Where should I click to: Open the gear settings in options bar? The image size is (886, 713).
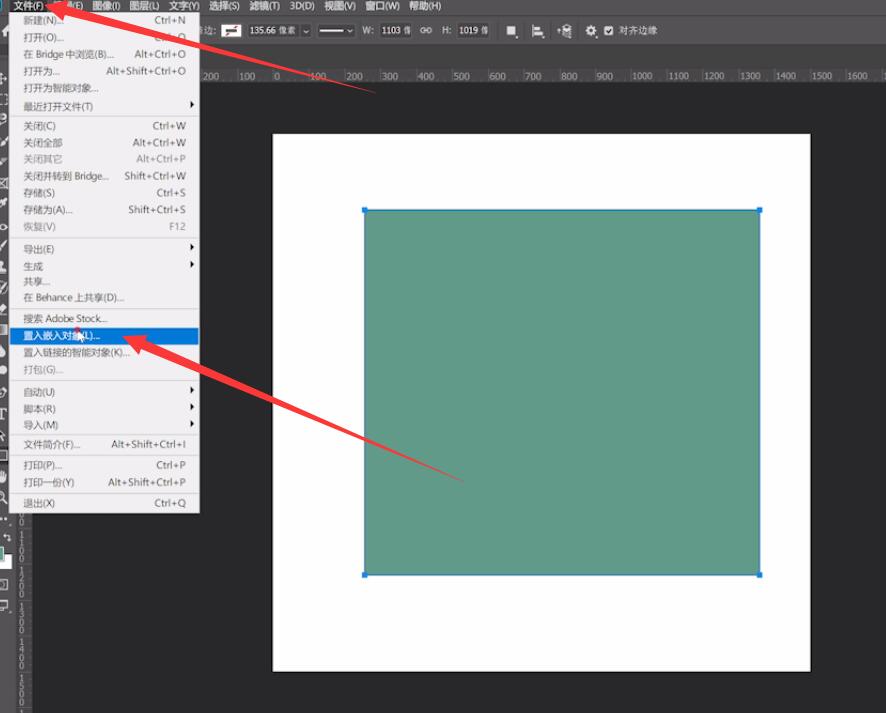(590, 31)
